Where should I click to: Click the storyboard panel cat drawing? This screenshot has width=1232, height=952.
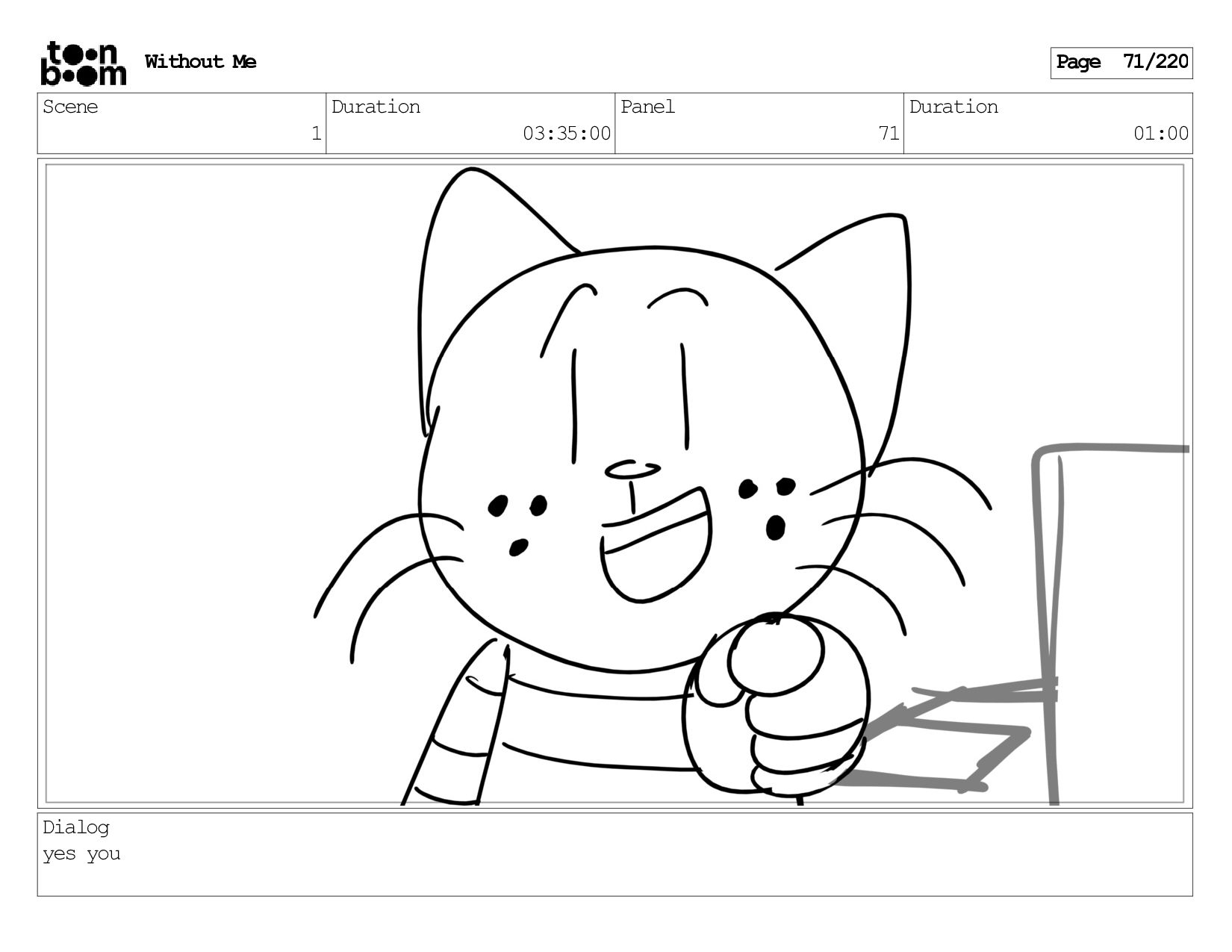click(615, 483)
